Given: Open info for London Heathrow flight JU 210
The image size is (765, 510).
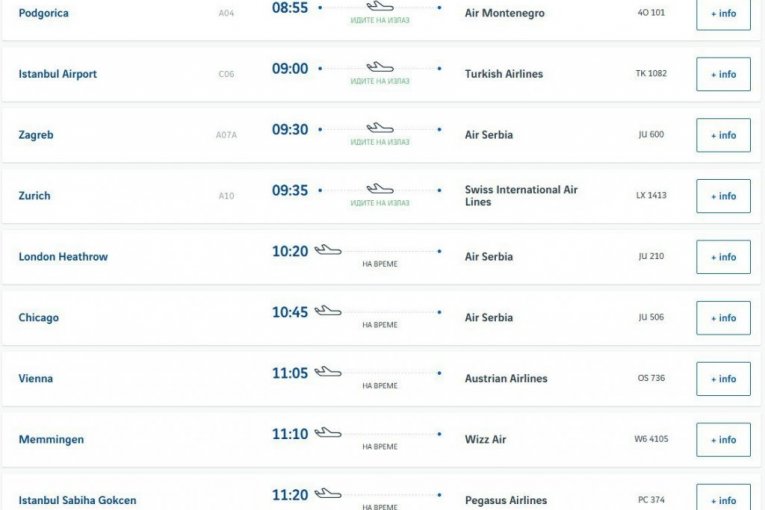Looking at the screenshot, I should (x=723, y=257).
